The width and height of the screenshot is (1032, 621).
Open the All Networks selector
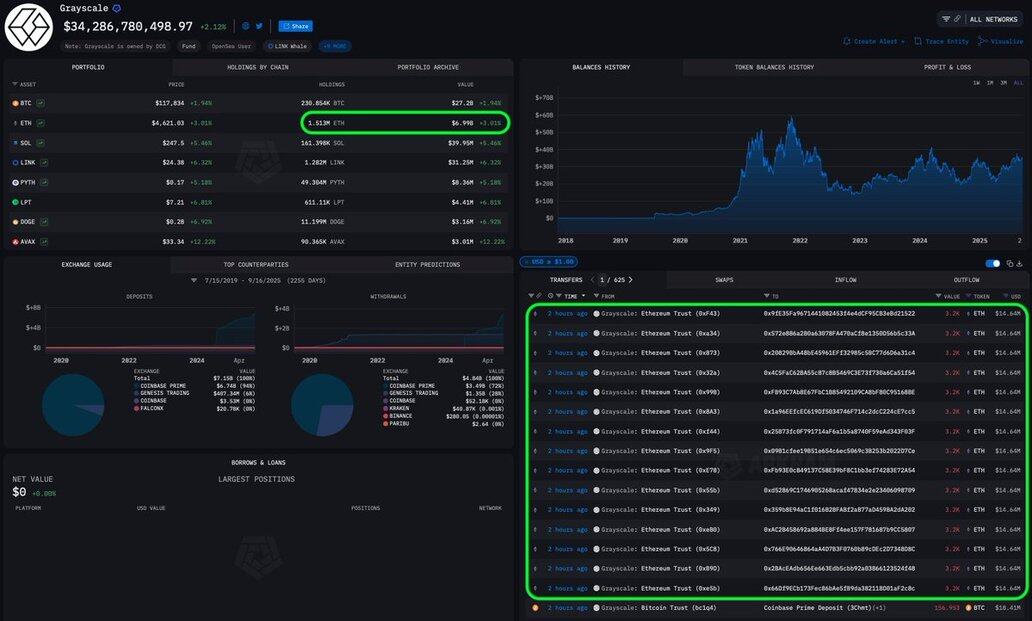point(993,20)
